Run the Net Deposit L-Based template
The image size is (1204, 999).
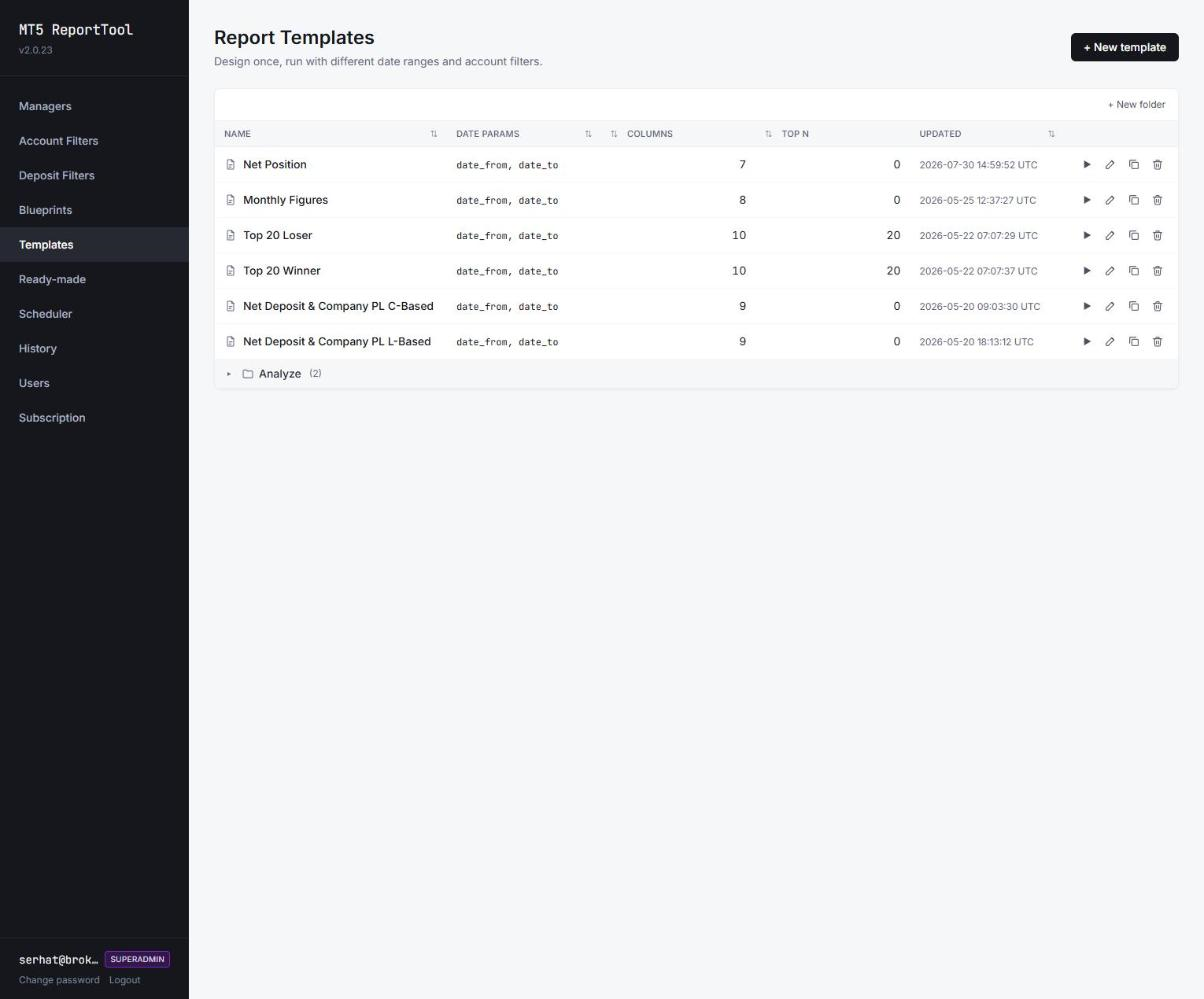pos(1087,342)
